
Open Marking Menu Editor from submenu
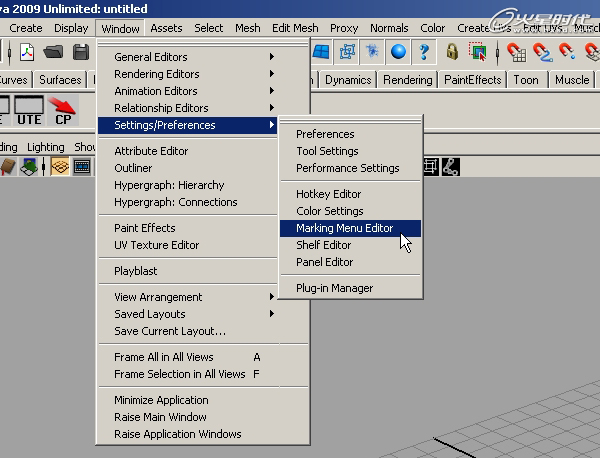[x=344, y=228]
